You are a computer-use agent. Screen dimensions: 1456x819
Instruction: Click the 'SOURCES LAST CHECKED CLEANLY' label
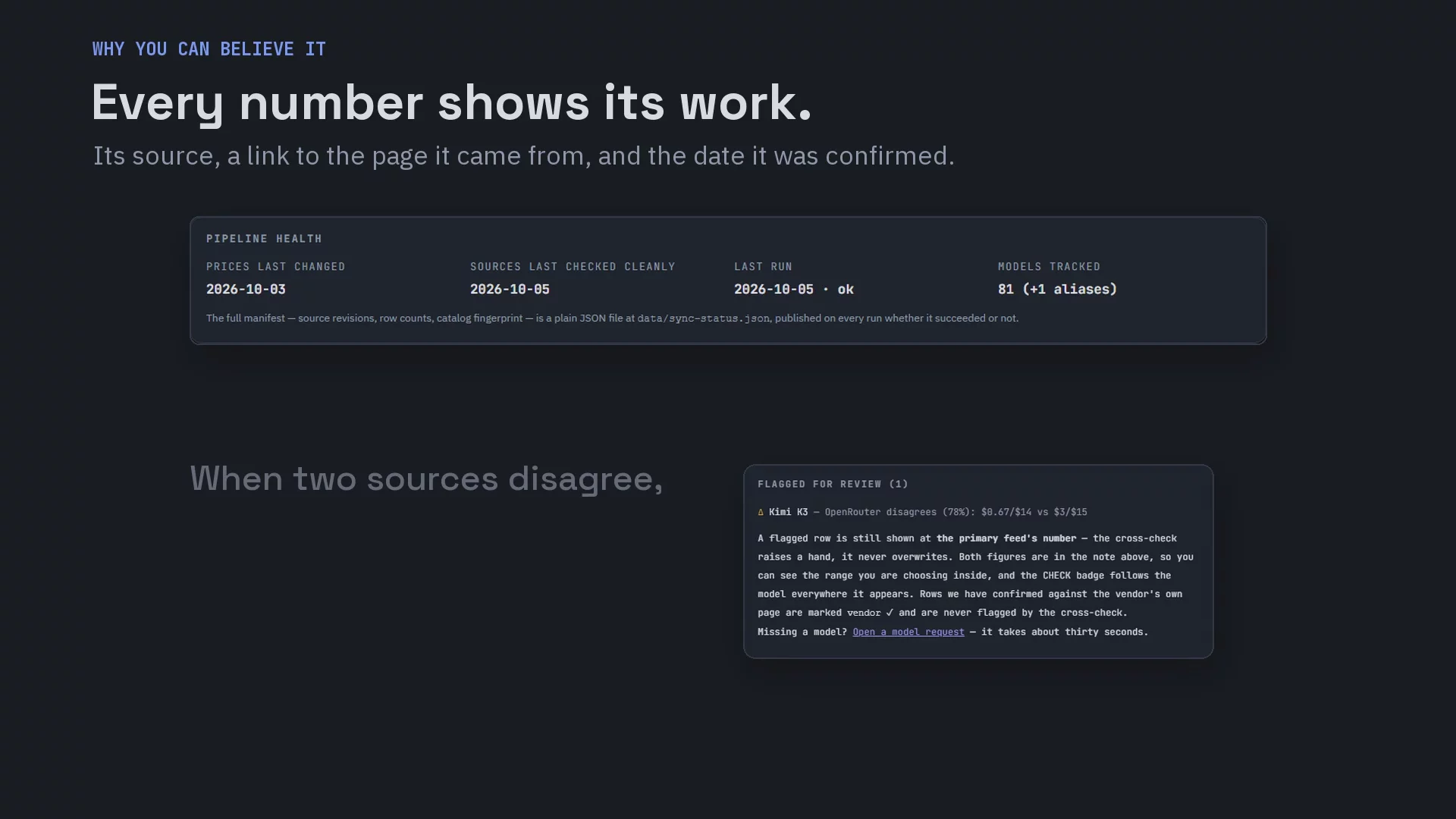pos(573,267)
